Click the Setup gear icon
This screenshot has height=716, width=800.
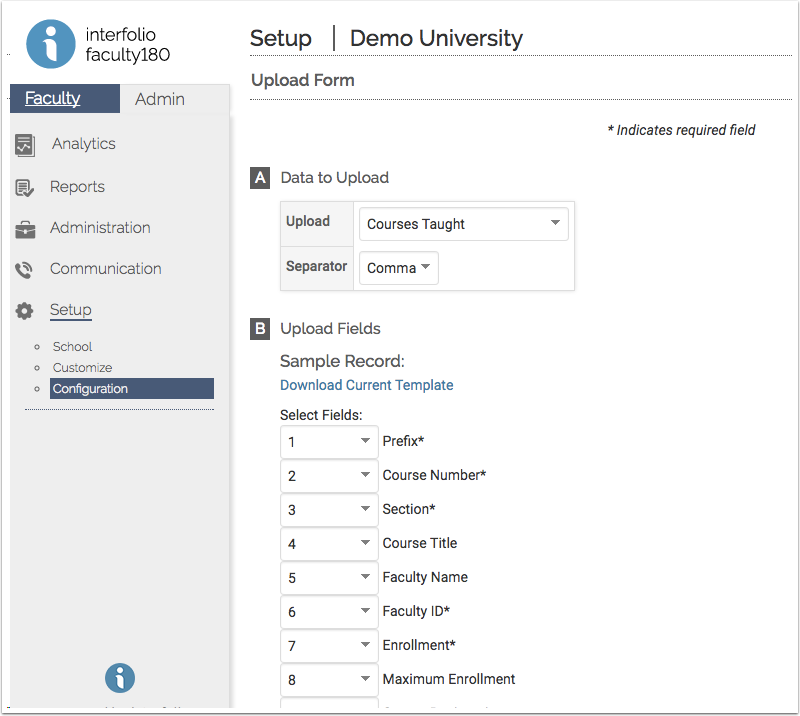[x=25, y=311]
